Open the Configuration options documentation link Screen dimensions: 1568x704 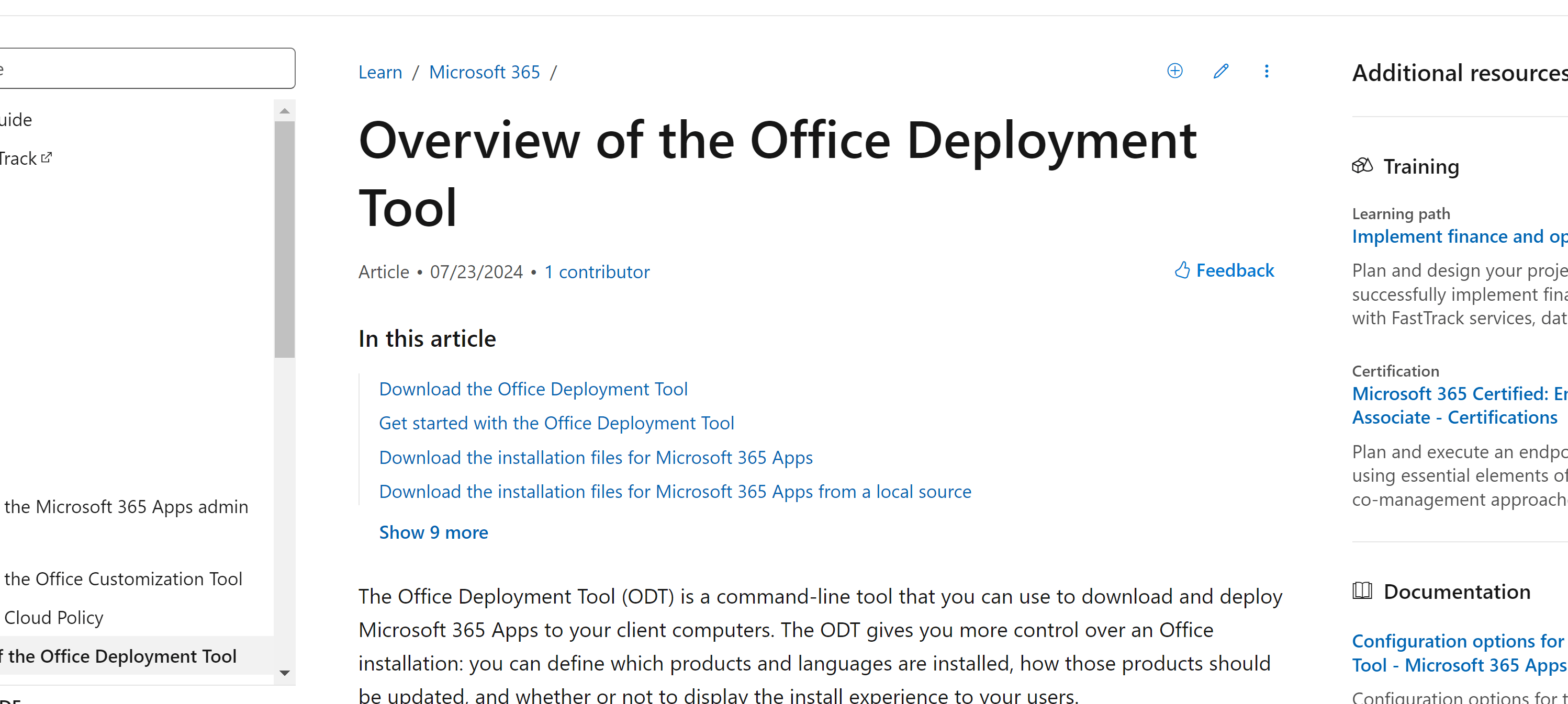click(1460, 653)
